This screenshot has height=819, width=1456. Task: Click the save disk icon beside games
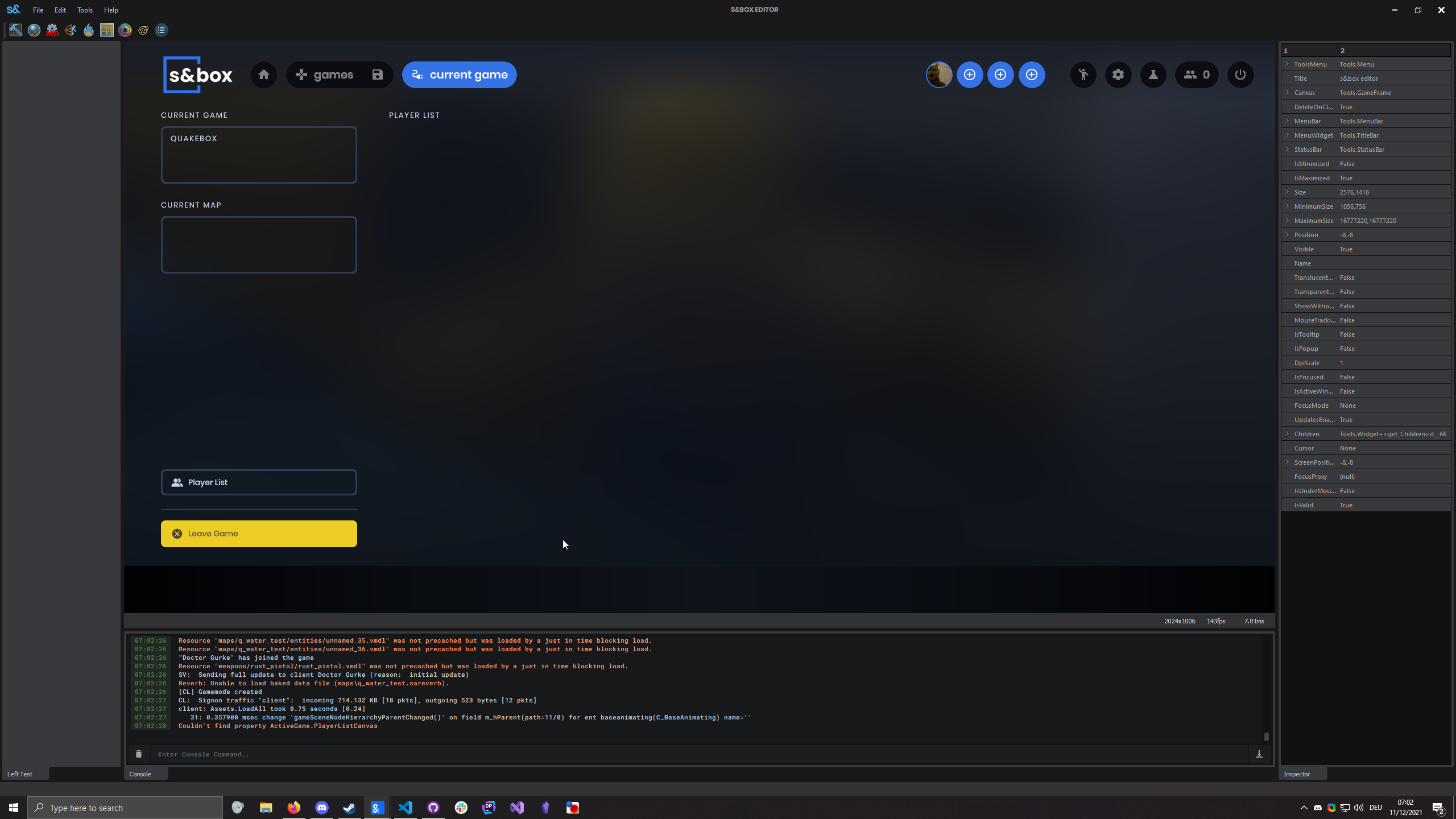378,75
